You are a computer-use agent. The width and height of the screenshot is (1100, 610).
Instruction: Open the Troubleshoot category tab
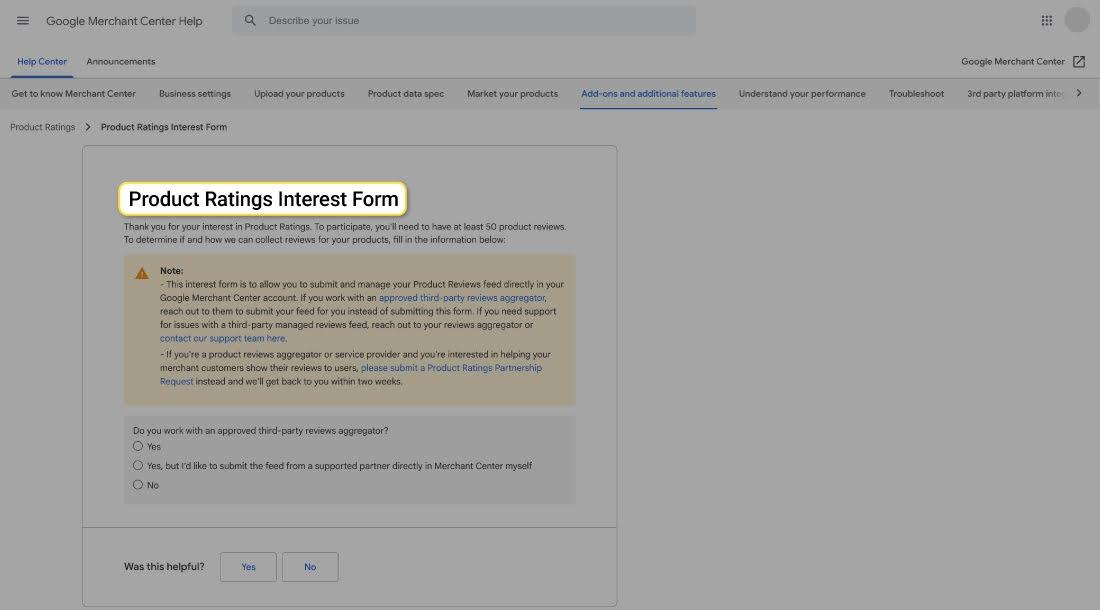[916, 94]
